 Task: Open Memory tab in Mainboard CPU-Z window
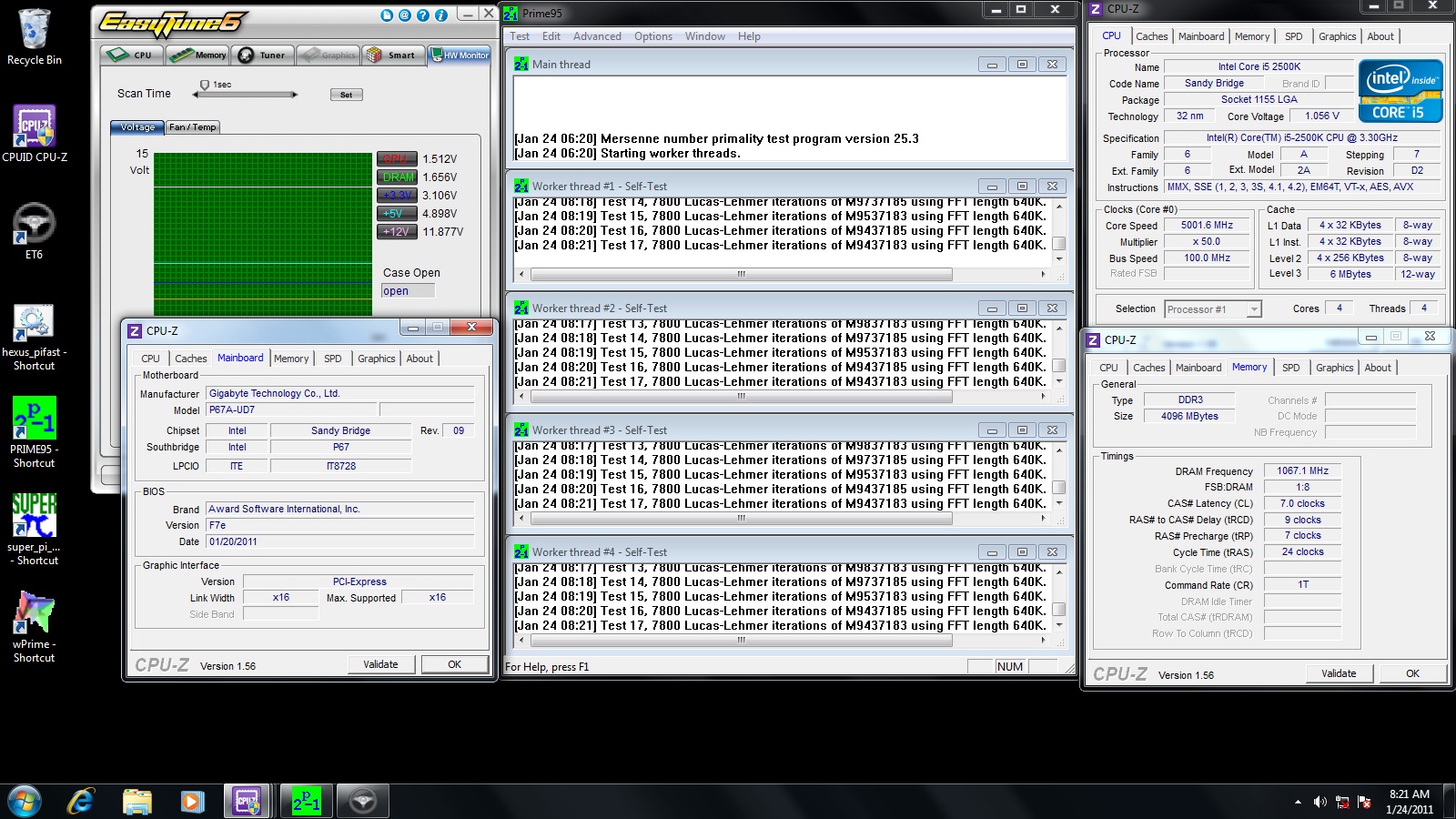[x=291, y=359]
